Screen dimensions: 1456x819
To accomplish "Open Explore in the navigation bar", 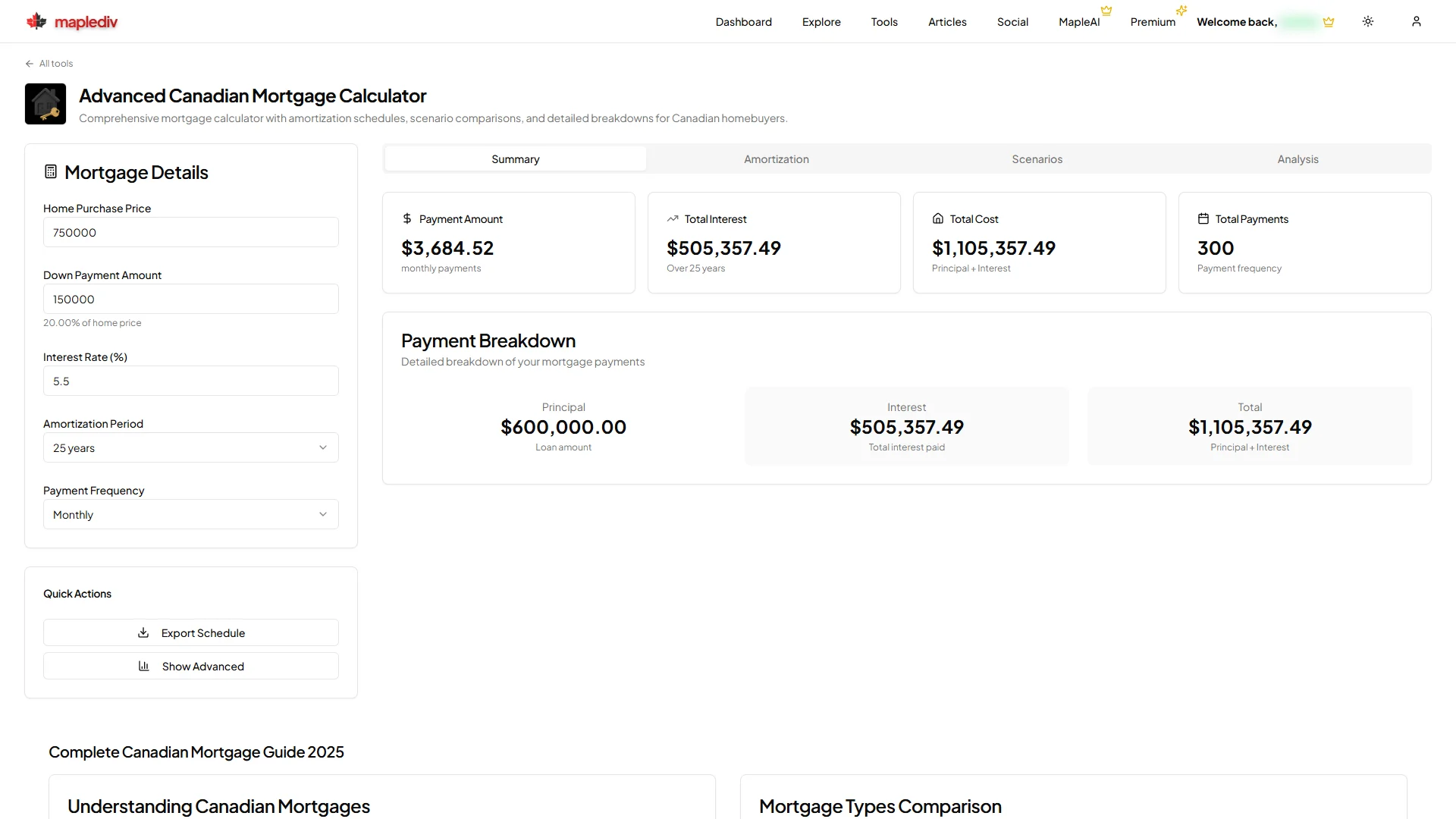I will click(821, 22).
